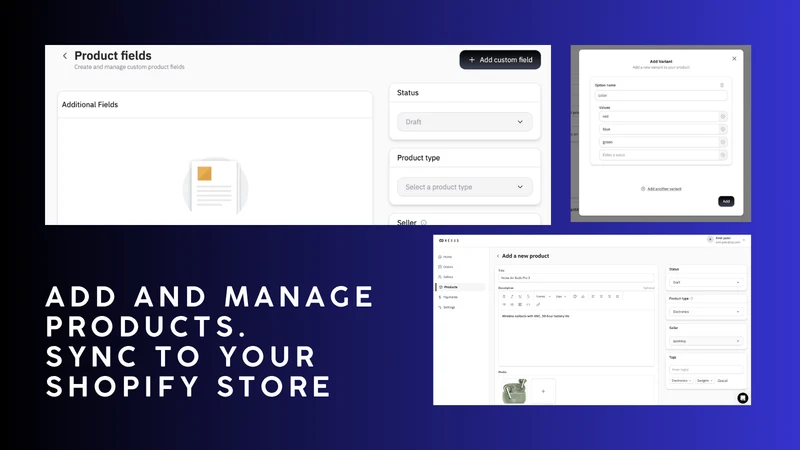Click the text color icon in editor

pos(574,296)
